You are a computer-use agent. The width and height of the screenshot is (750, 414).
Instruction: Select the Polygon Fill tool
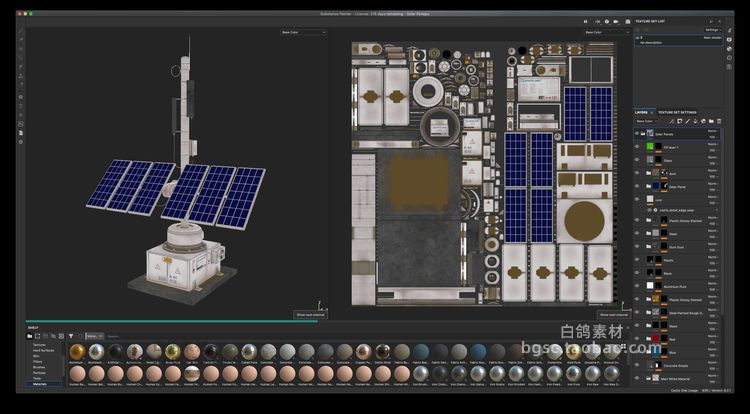click(21, 58)
